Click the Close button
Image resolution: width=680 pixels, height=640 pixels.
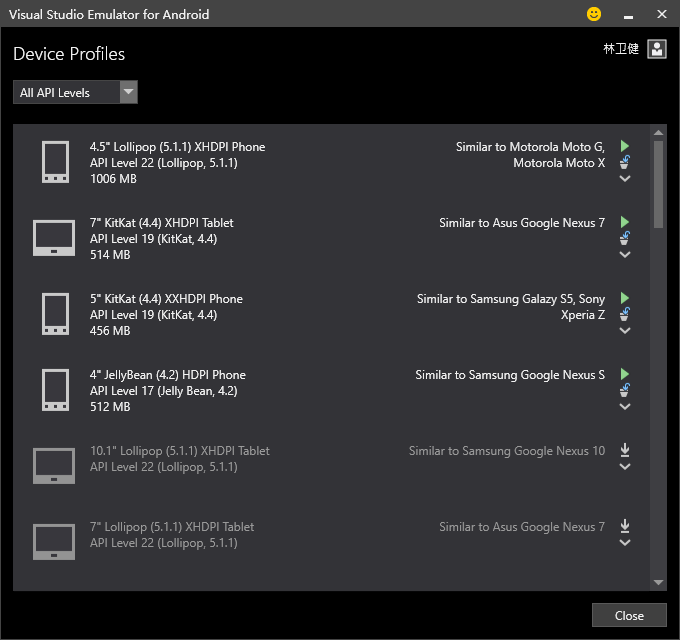(629, 615)
